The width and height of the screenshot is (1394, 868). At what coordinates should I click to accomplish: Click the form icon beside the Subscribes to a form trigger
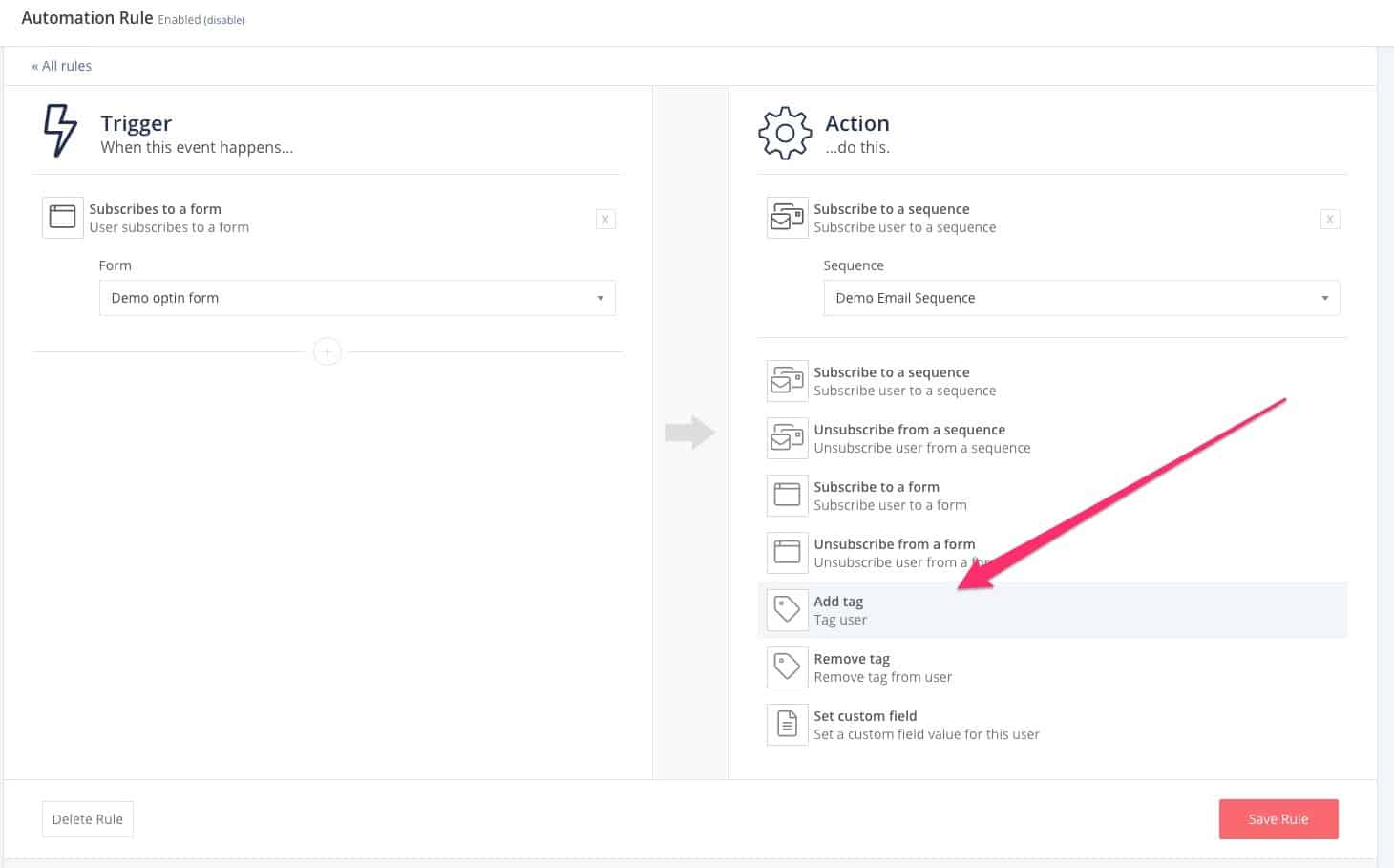coord(62,217)
